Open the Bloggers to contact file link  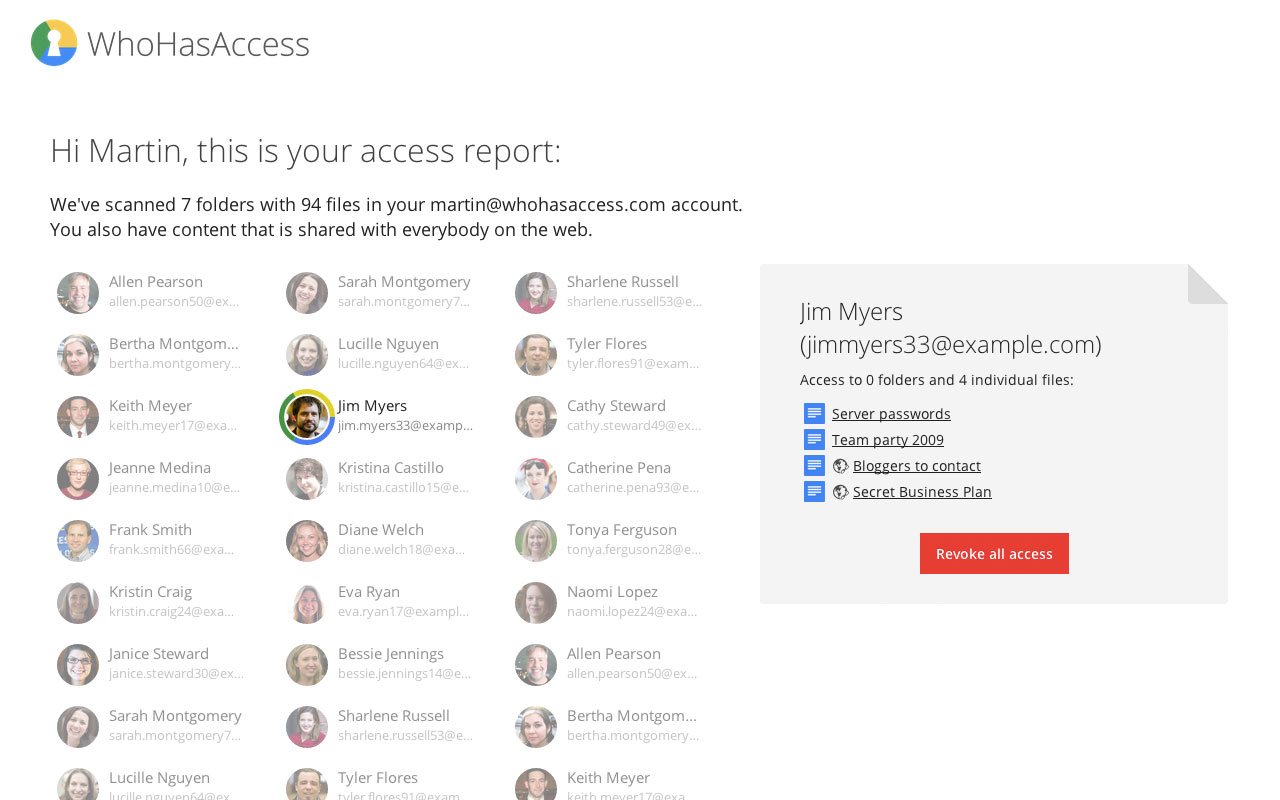916,465
